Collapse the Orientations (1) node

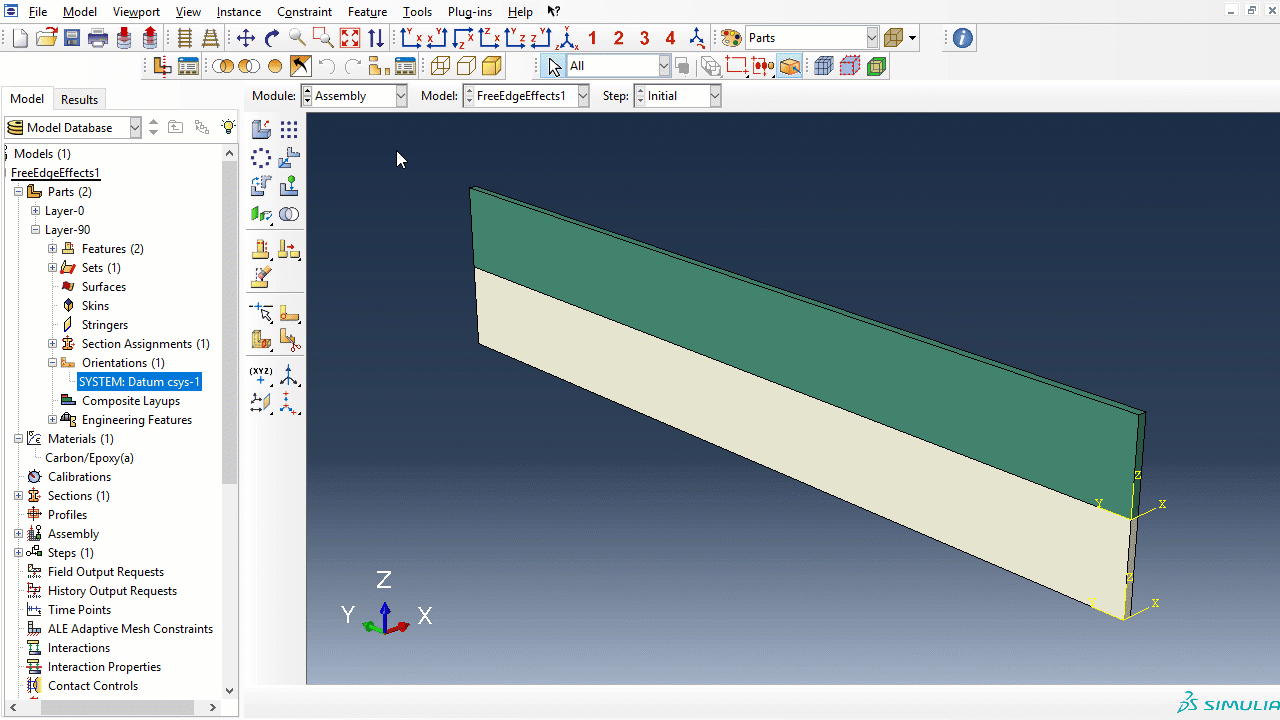tap(53, 363)
